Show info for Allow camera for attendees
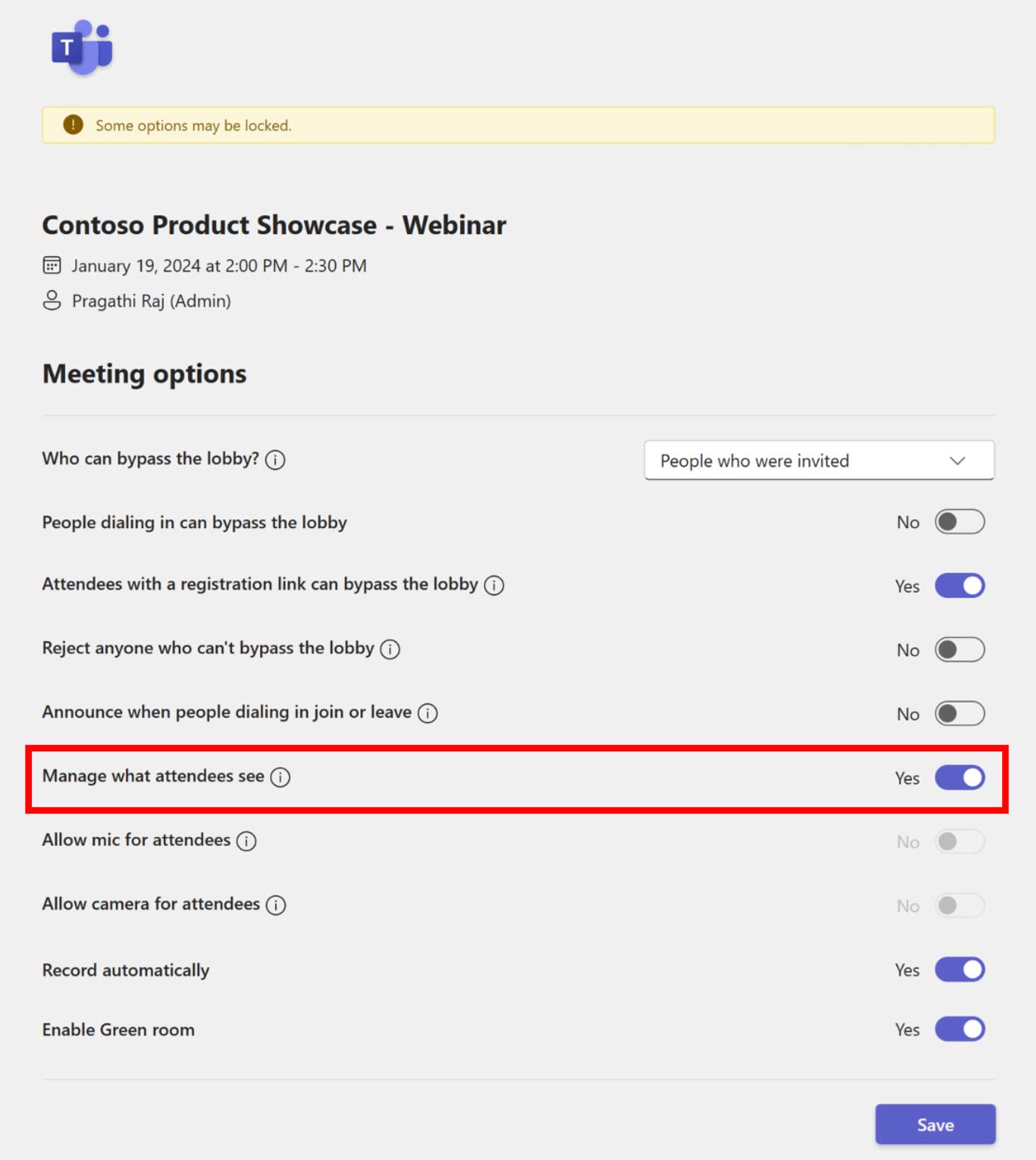Screen dimensions: 1036x1160 pos(276,905)
